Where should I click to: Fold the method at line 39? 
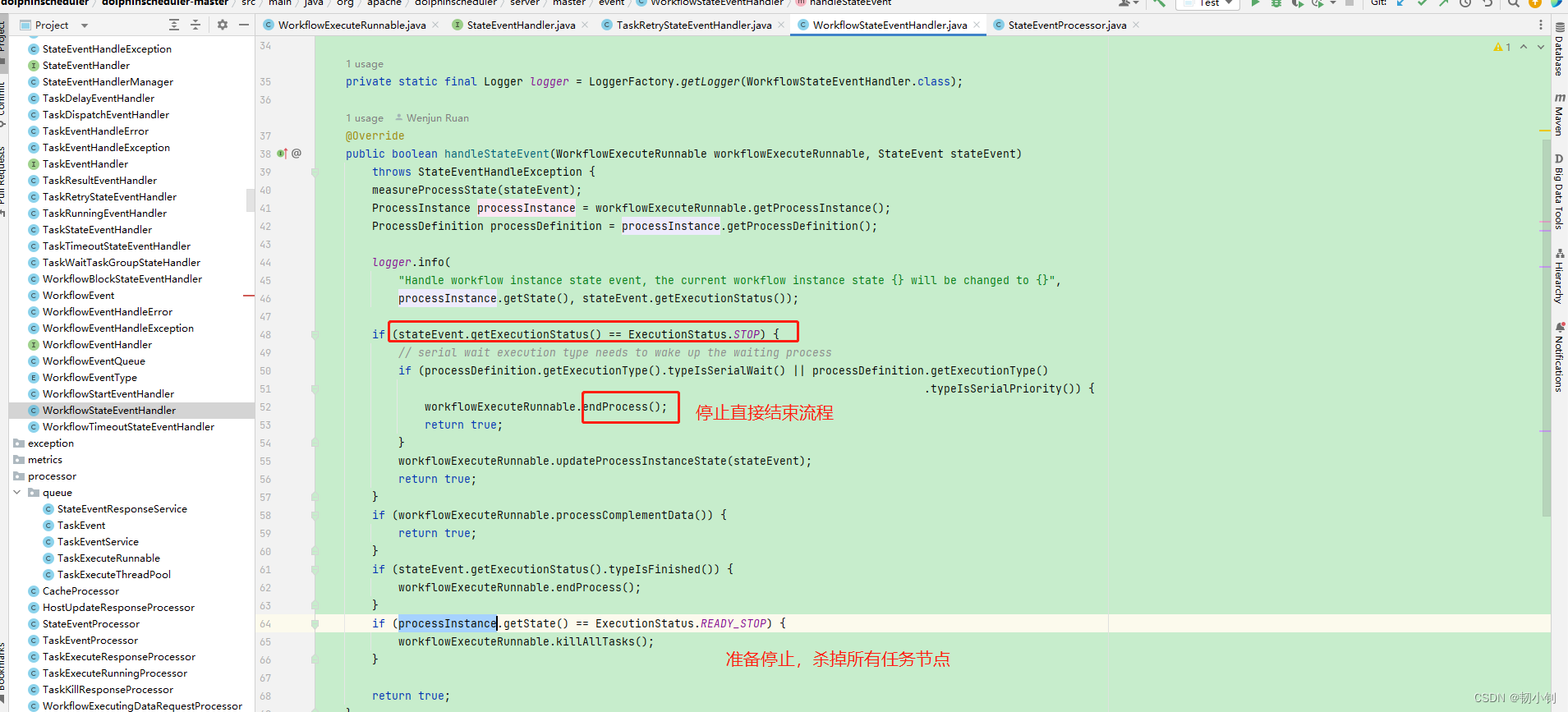click(x=315, y=172)
